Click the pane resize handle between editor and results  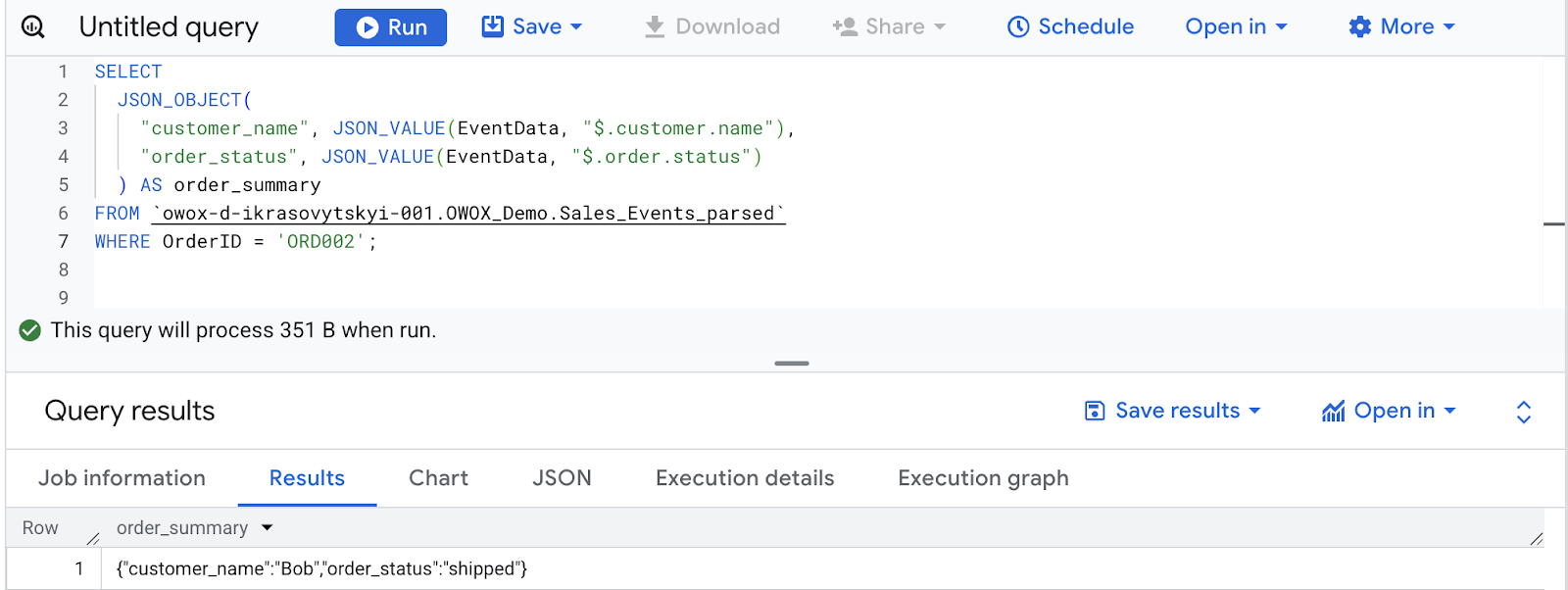[x=792, y=364]
